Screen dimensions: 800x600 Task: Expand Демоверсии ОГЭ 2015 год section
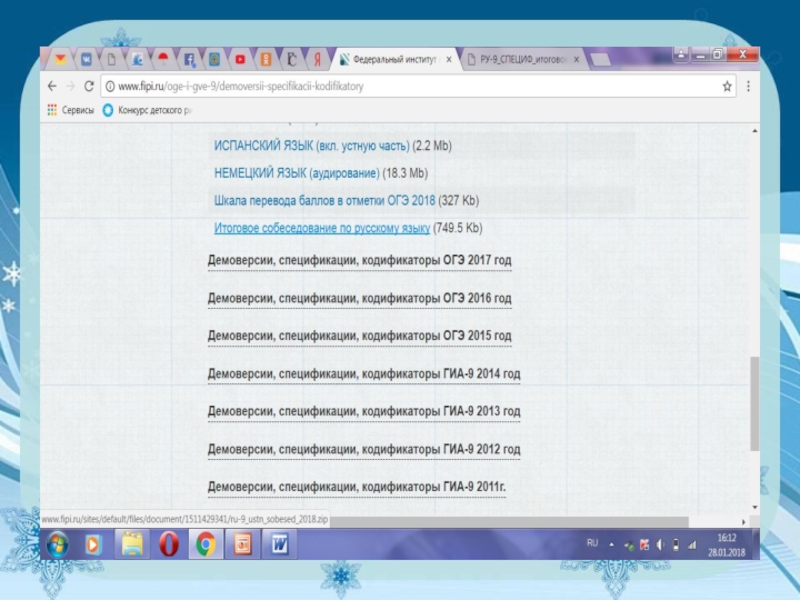coord(359,336)
